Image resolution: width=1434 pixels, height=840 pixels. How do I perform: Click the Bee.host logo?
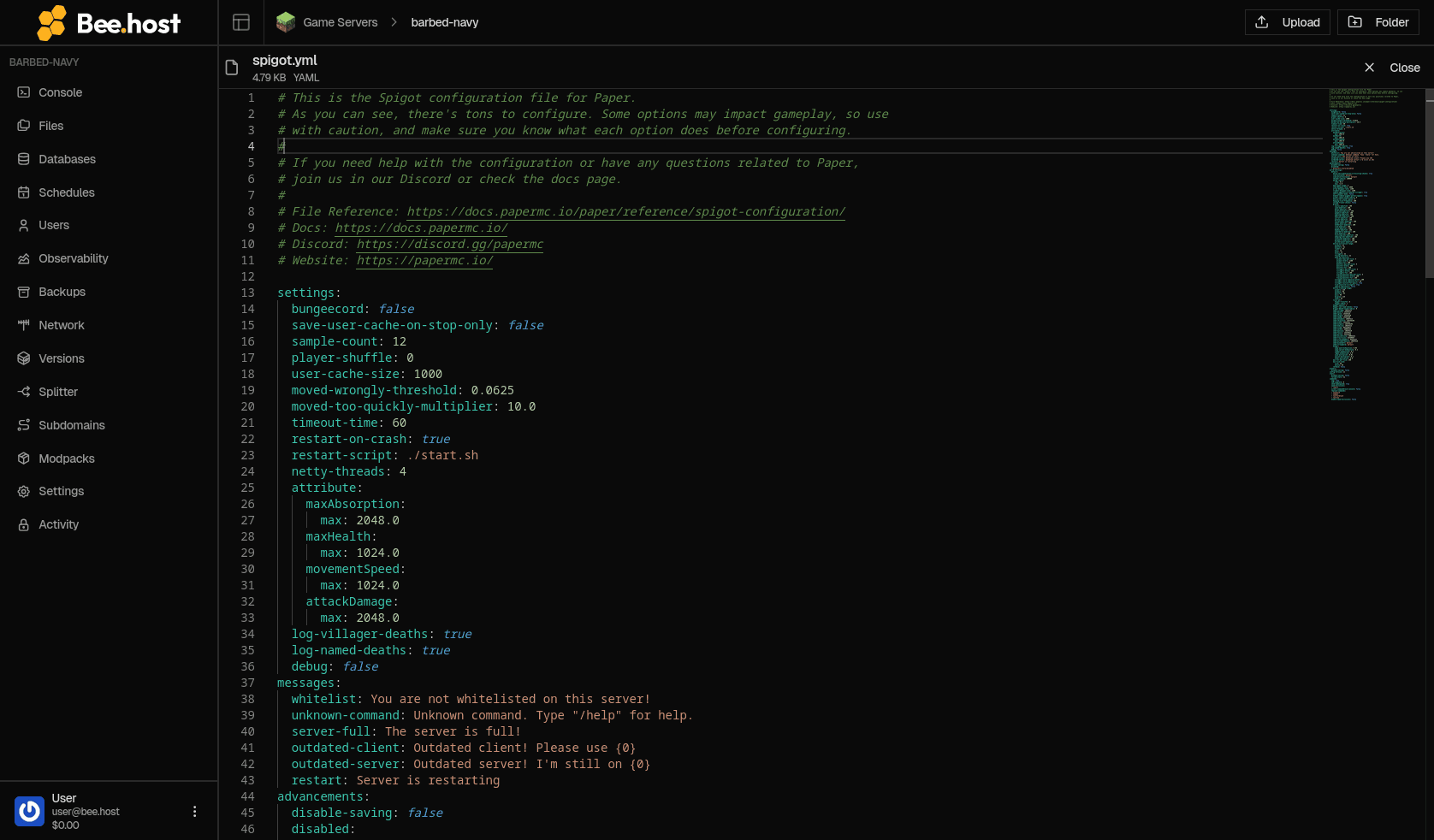click(109, 23)
